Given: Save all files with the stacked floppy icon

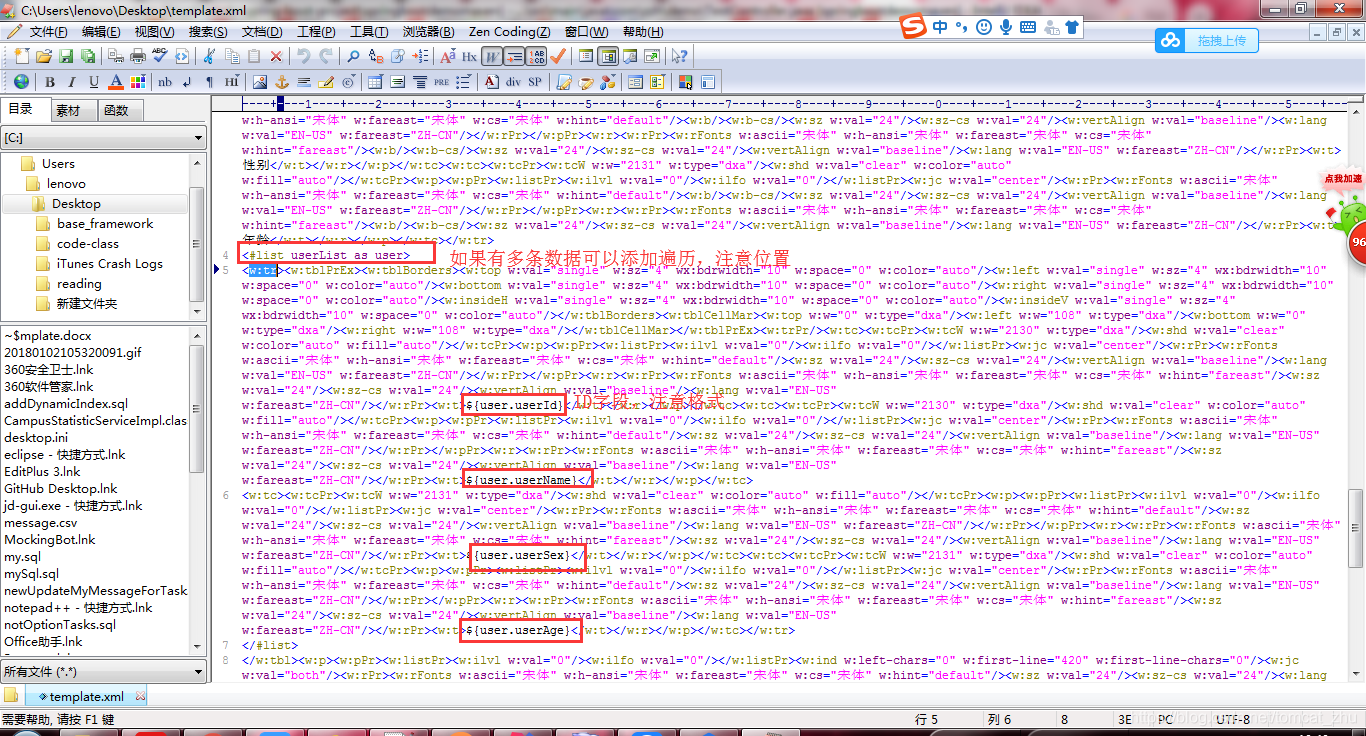Looking at the screenshot, I should [88, 56].
